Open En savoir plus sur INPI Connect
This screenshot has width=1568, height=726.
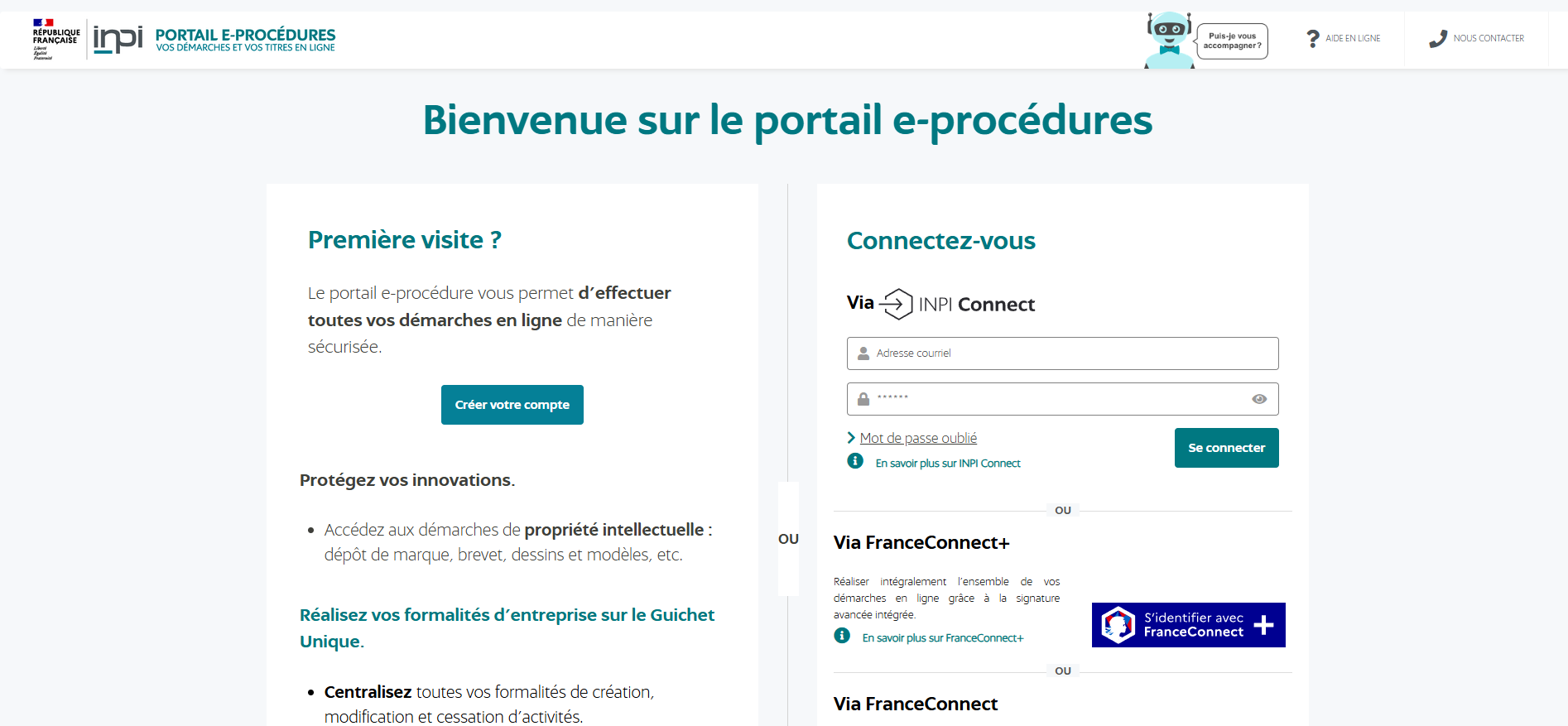point(948,464)
